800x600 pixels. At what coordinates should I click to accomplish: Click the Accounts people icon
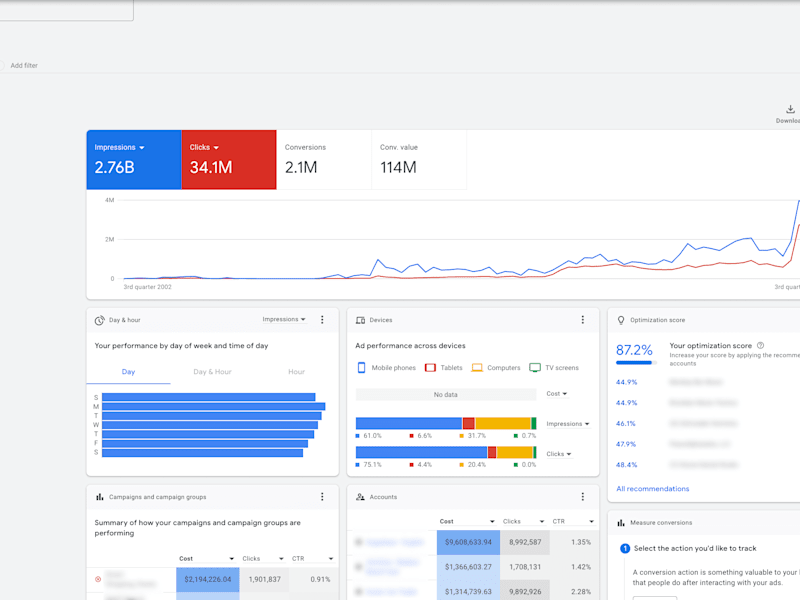360,497
